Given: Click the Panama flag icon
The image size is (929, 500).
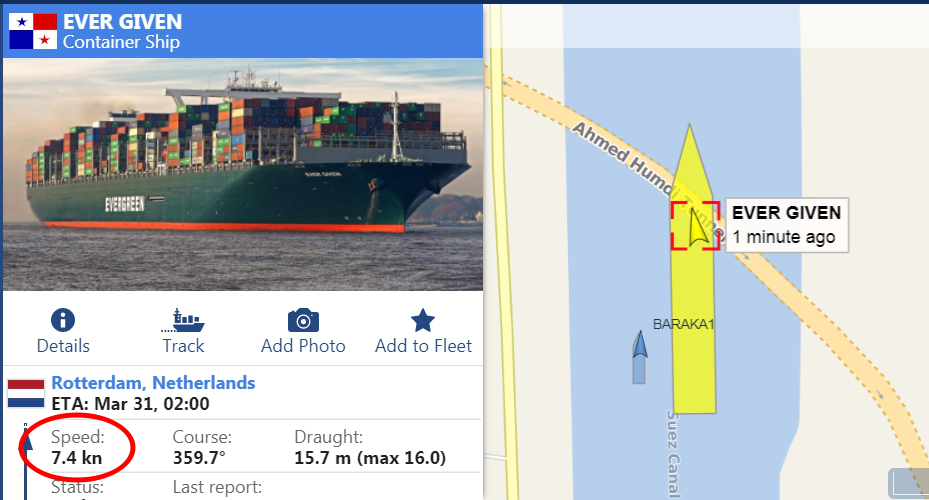Looking at the screenshot, I should click(33, 31).
